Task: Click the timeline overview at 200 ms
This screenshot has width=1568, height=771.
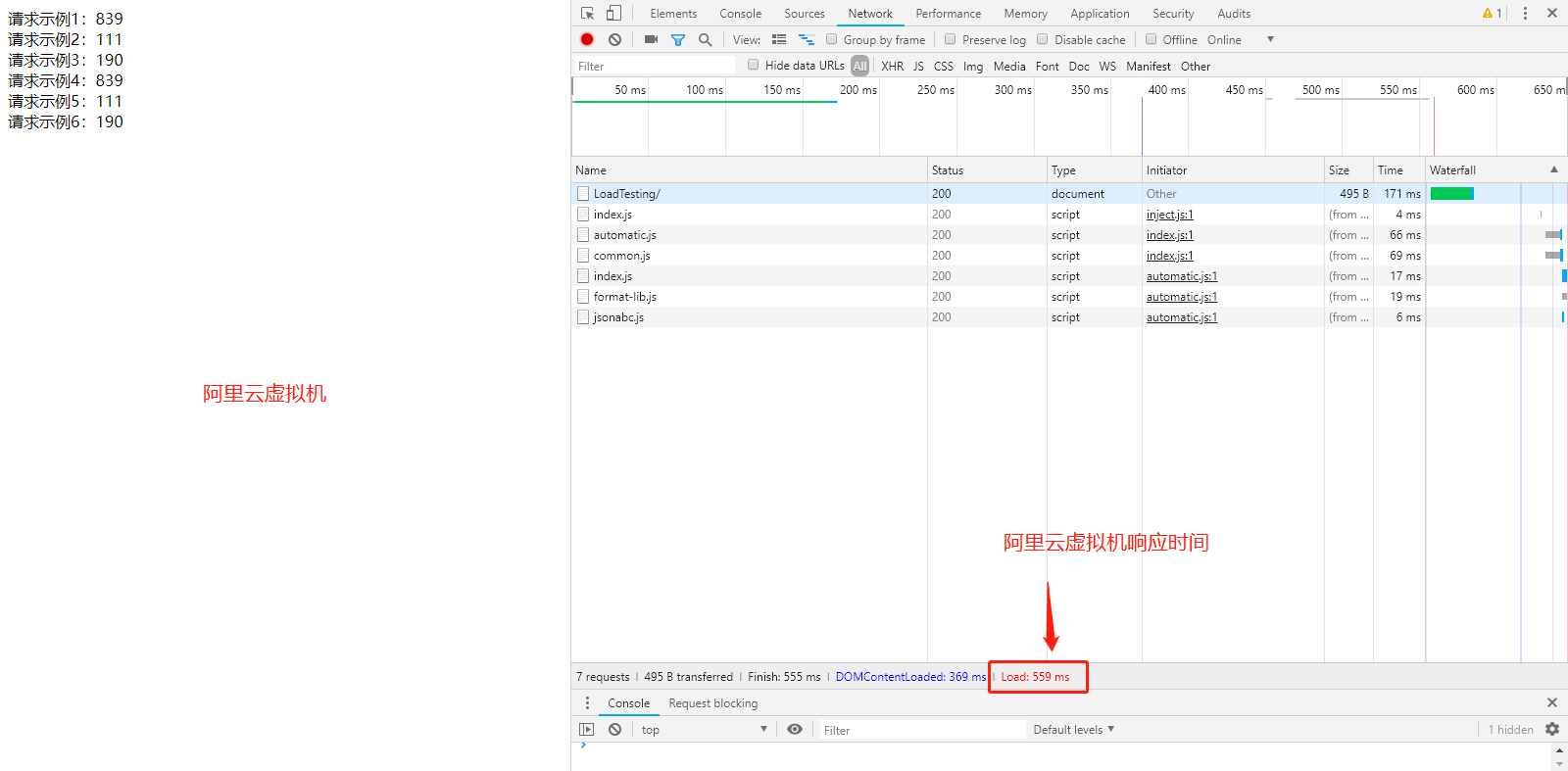Action: click(857, 89)
